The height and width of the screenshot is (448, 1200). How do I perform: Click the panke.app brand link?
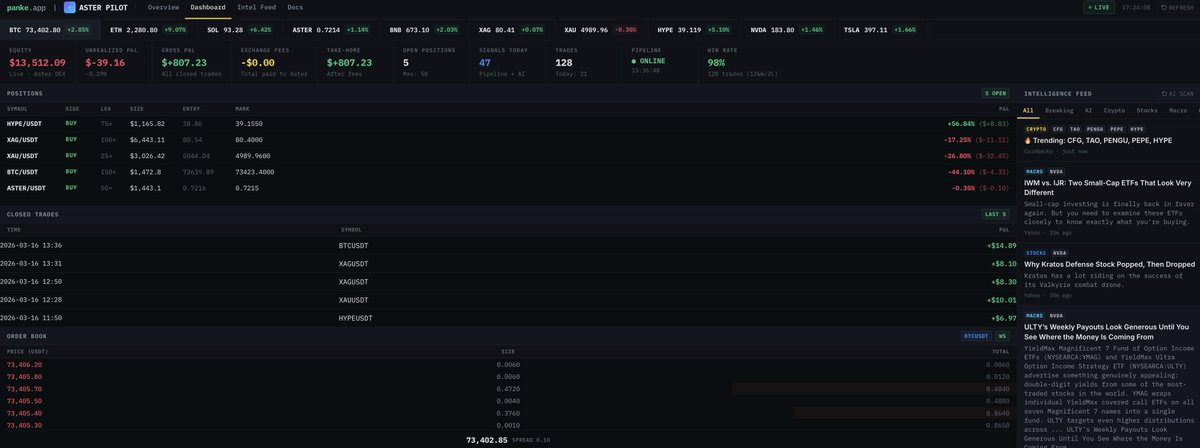coord(24,7)
